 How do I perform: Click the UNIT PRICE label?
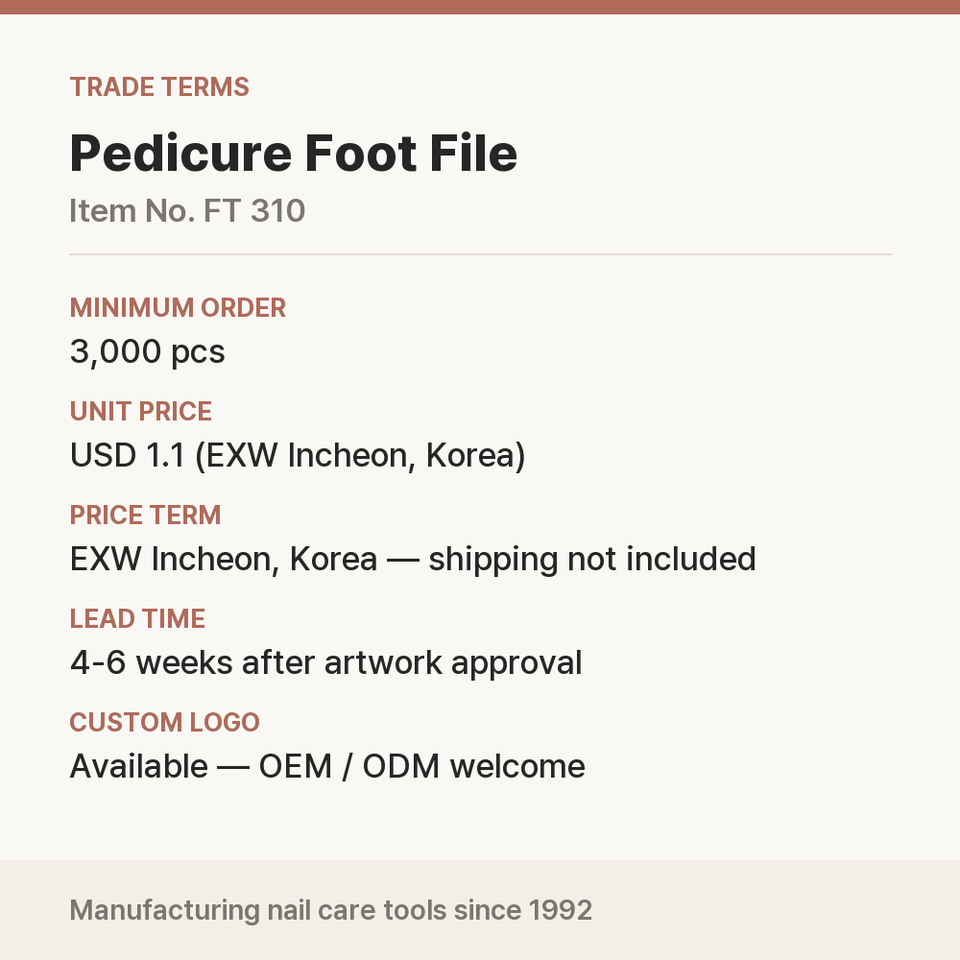[141, 411]
